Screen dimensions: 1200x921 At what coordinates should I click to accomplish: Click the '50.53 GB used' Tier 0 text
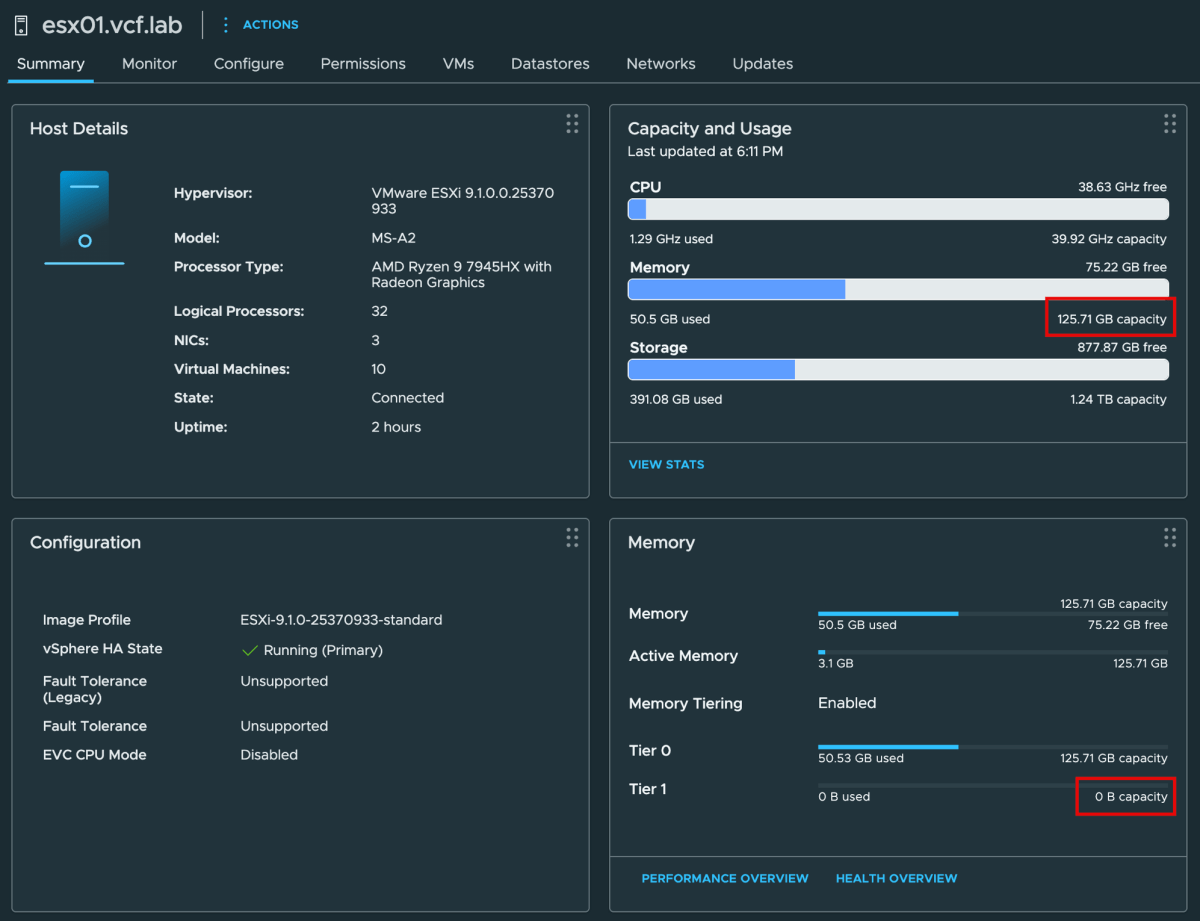[861, 758]
